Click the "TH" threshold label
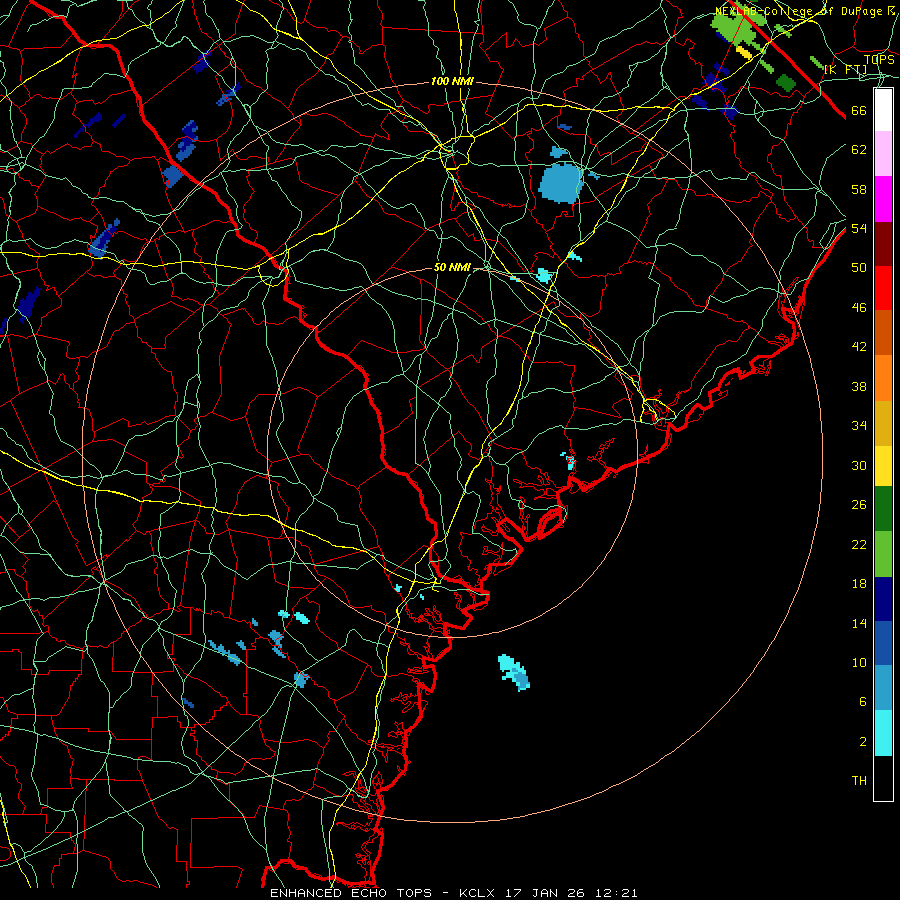Image resolution: width=900 pixels, height=900 pixels. (859, 781)
